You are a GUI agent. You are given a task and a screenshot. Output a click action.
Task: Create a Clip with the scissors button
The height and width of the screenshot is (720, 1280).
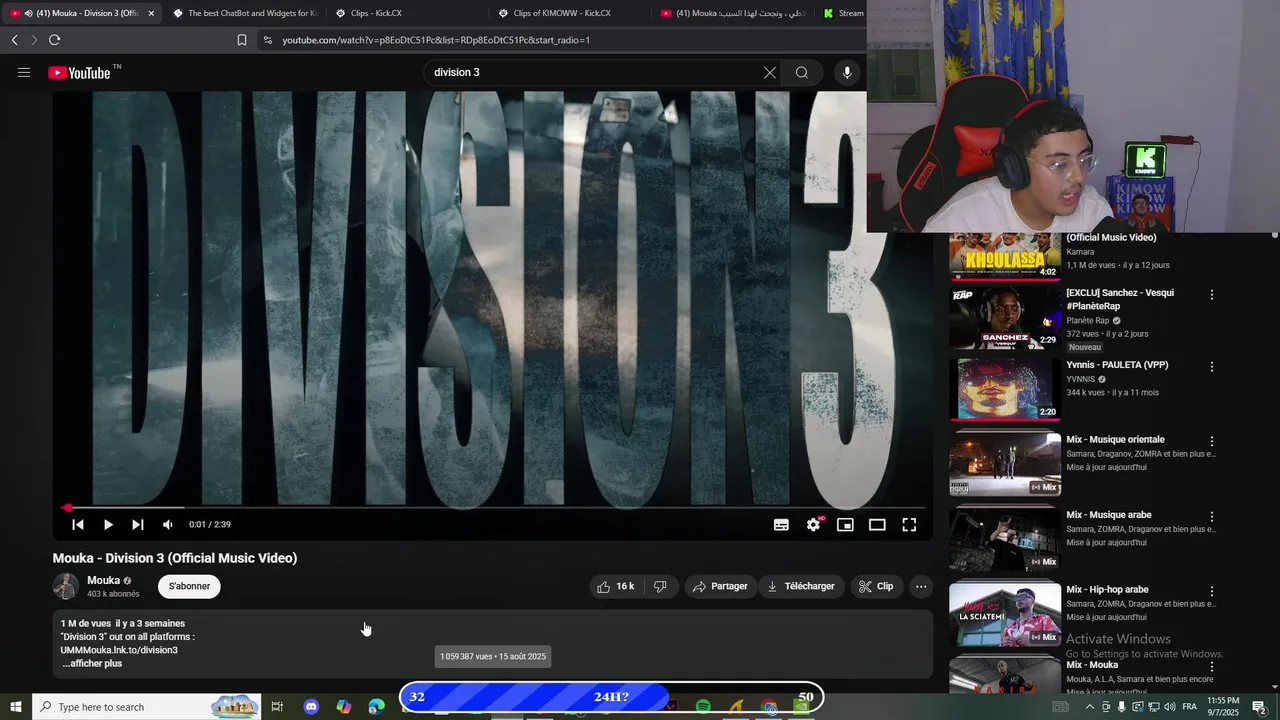(876, 586)
